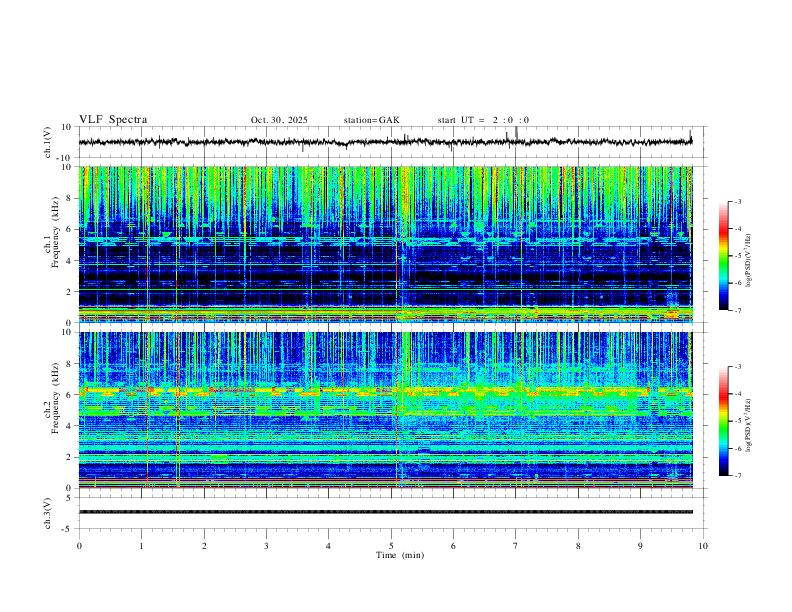
Task: Click the "ch.1(V)" waveform axis label
Action: [x=48, y=142]
